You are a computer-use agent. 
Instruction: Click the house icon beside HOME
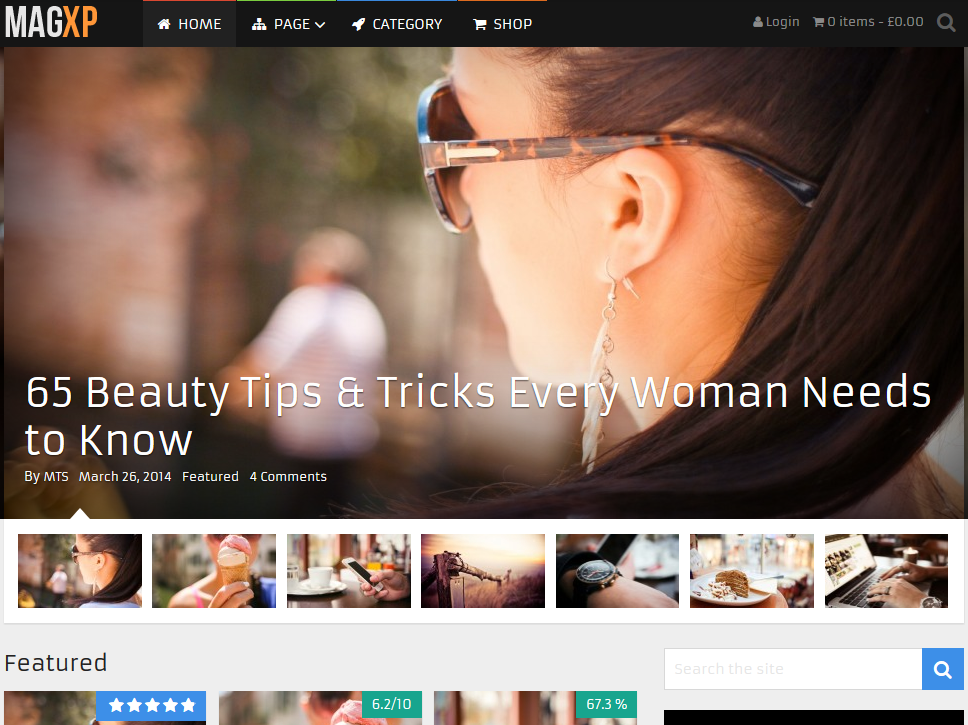[x=164, y=24]
